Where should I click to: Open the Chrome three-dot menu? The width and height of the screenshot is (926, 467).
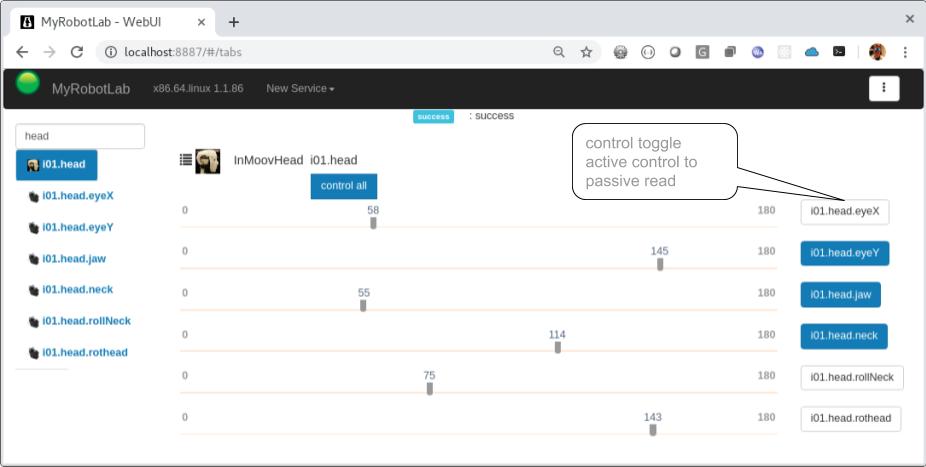tap(905, 52)
